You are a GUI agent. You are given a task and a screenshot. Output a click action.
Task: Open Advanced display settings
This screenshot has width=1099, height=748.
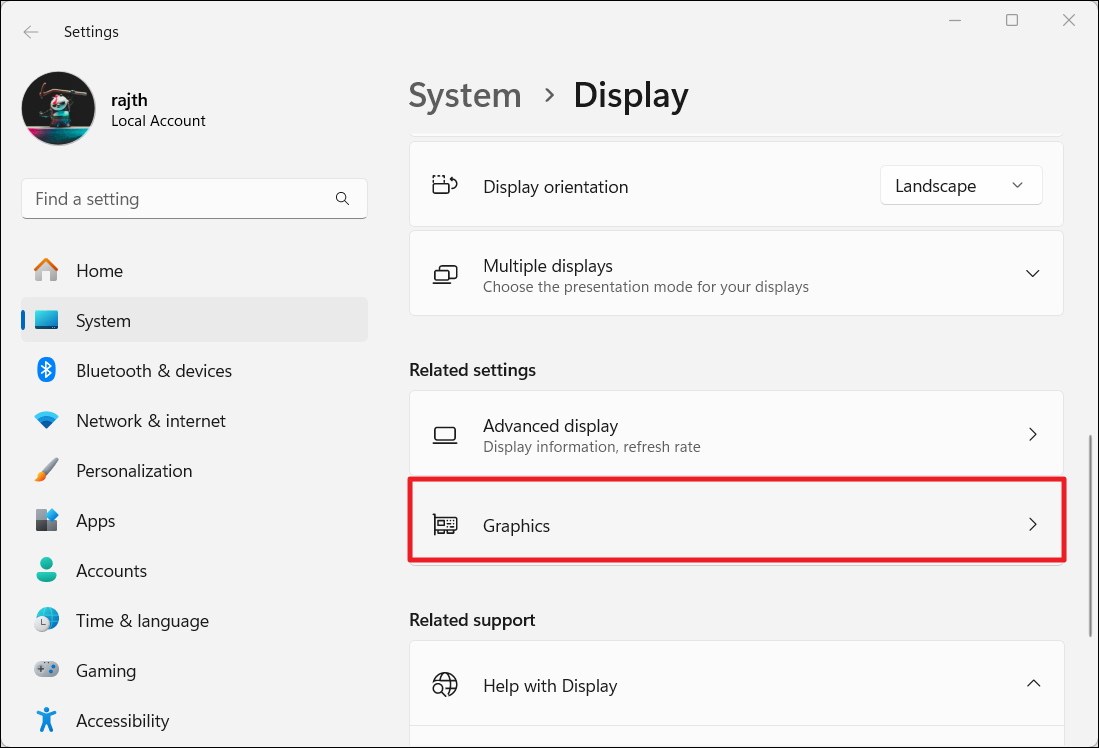click(735, 435)
